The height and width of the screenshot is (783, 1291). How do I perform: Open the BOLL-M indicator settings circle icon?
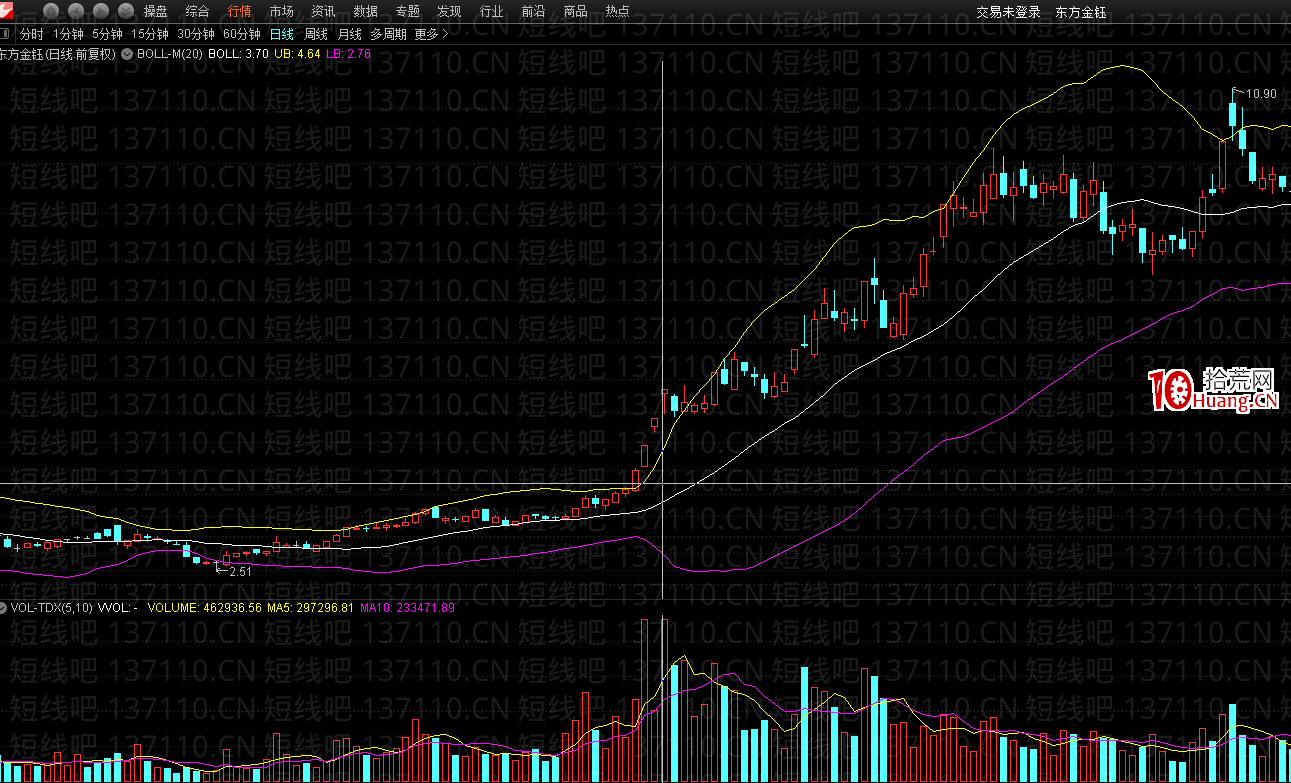128,53
